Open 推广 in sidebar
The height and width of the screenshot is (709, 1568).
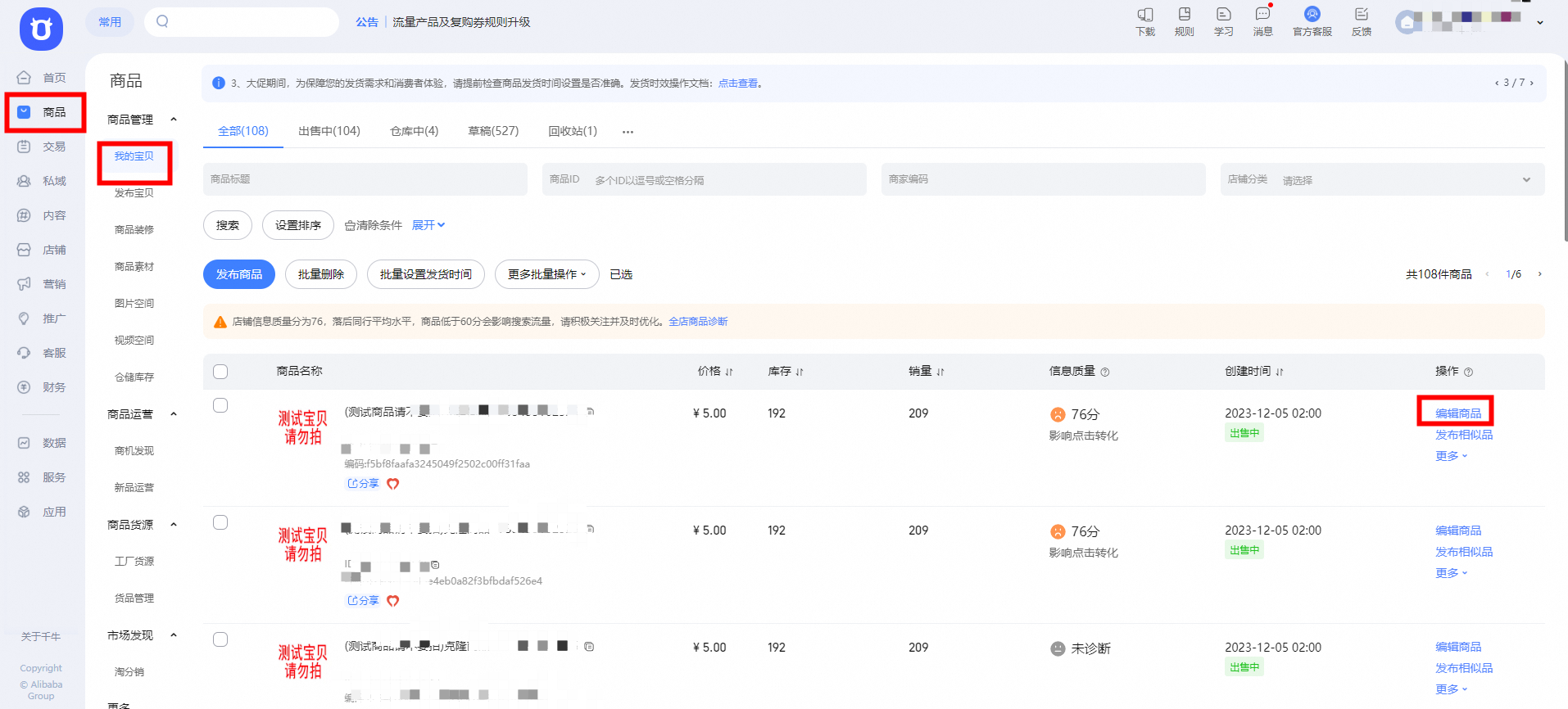43,318
